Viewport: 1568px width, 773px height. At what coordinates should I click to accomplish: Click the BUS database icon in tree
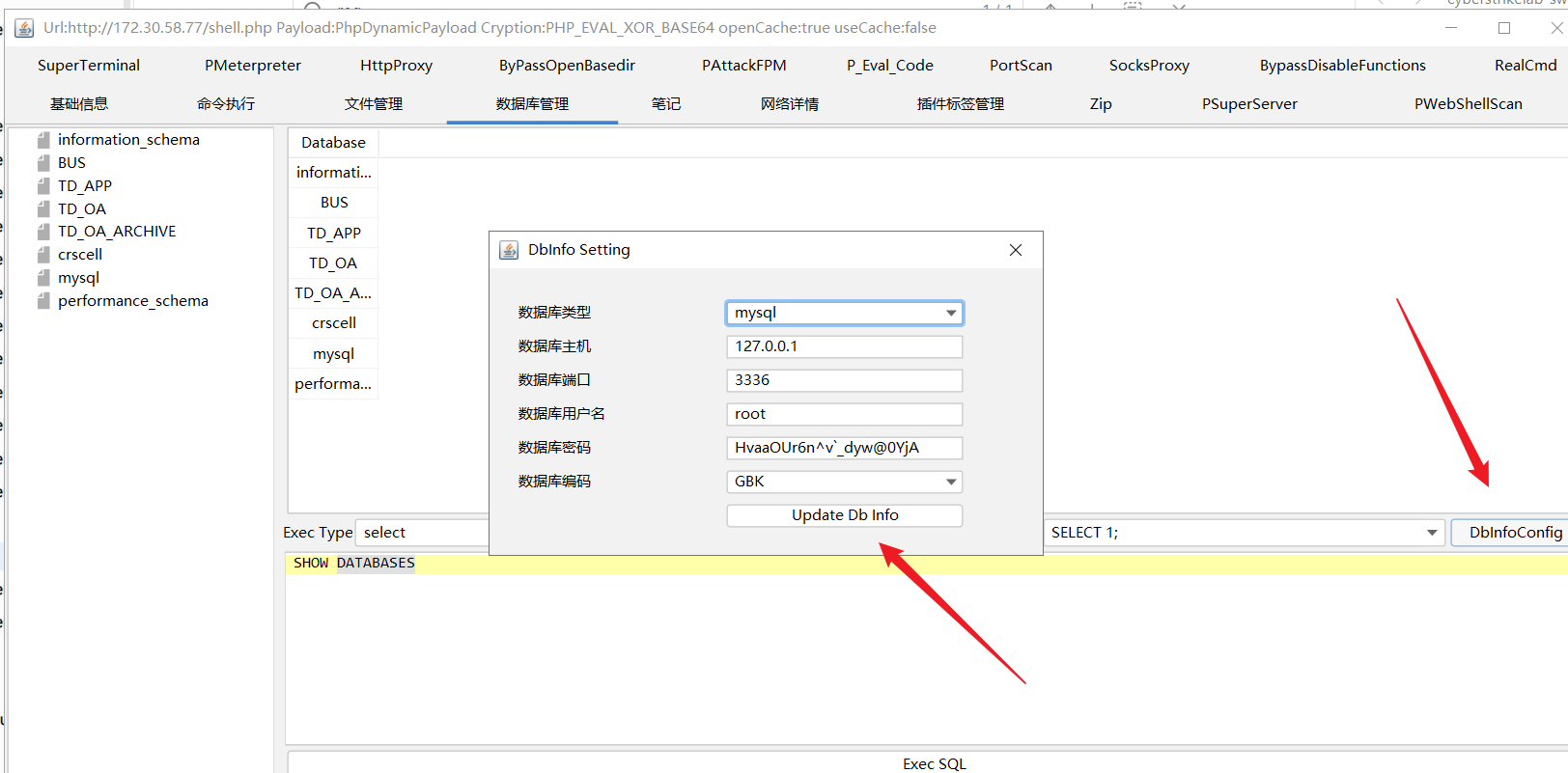(43, 163)
